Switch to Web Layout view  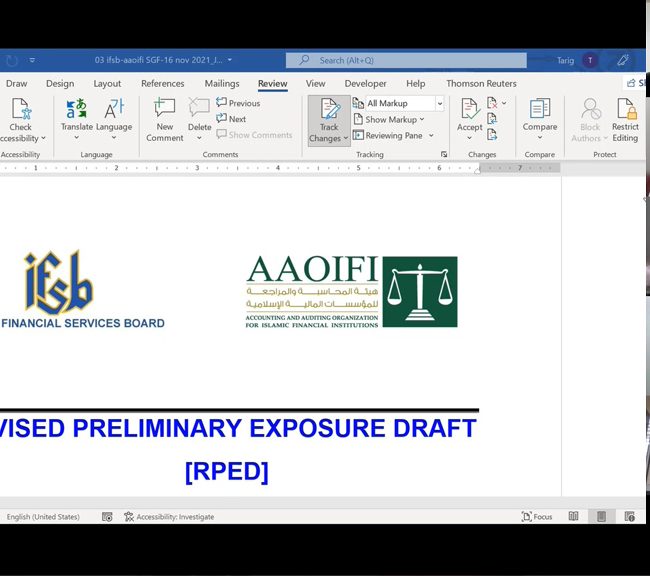point(629,516)
